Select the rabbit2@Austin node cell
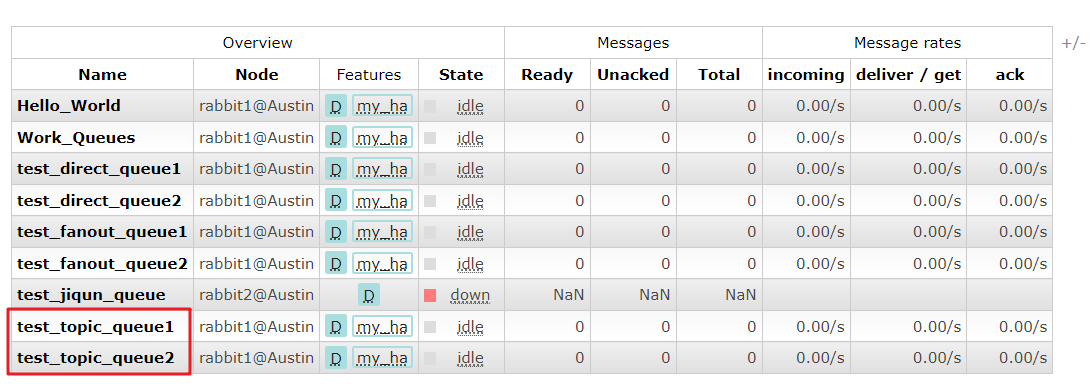This screenshot has width=1092, height=384. click(256, 295)
